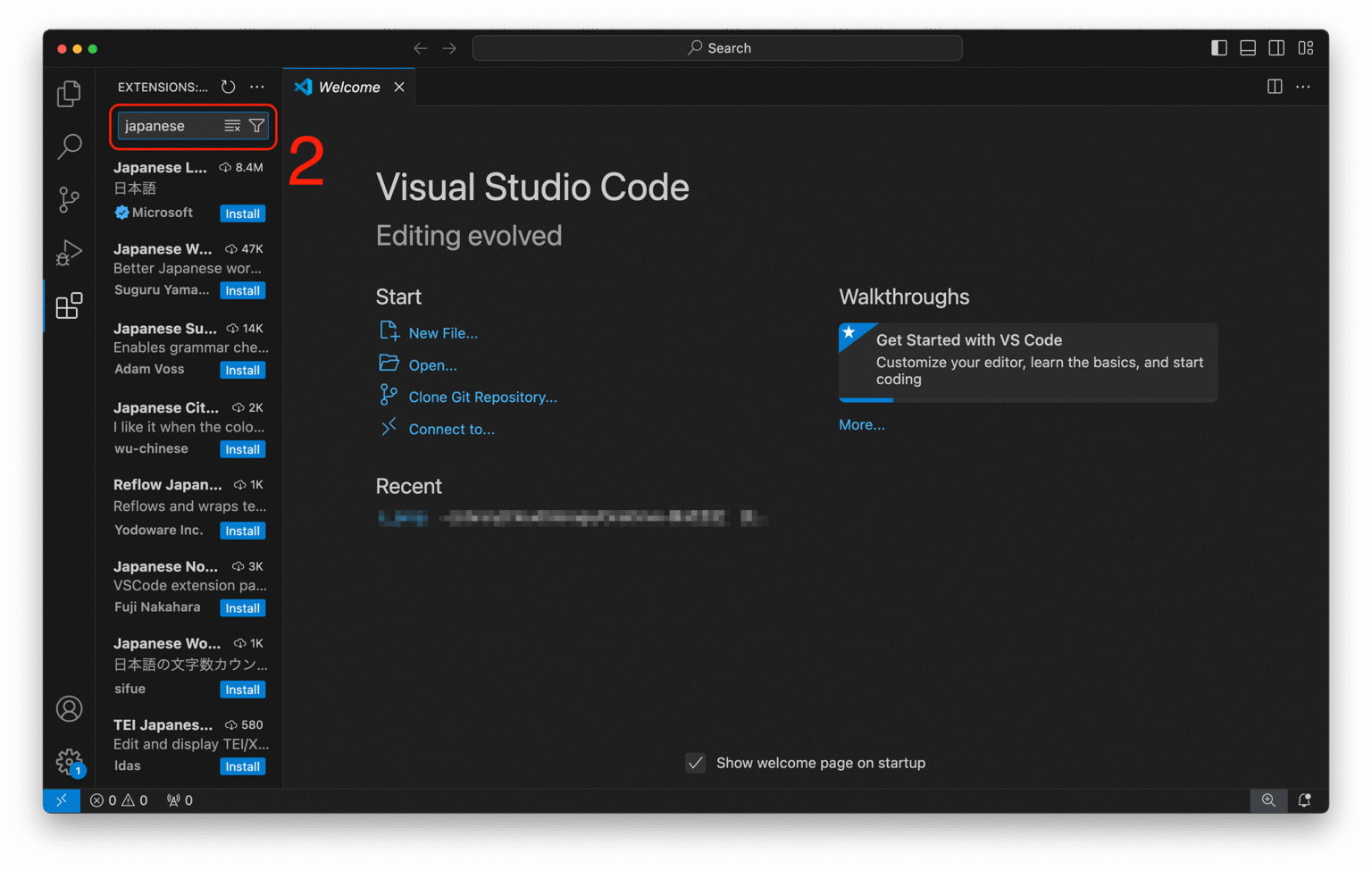Viewport: 1372px width, 870px height.
Task: Switch to the Welcome tab
Action: point(348,87)
